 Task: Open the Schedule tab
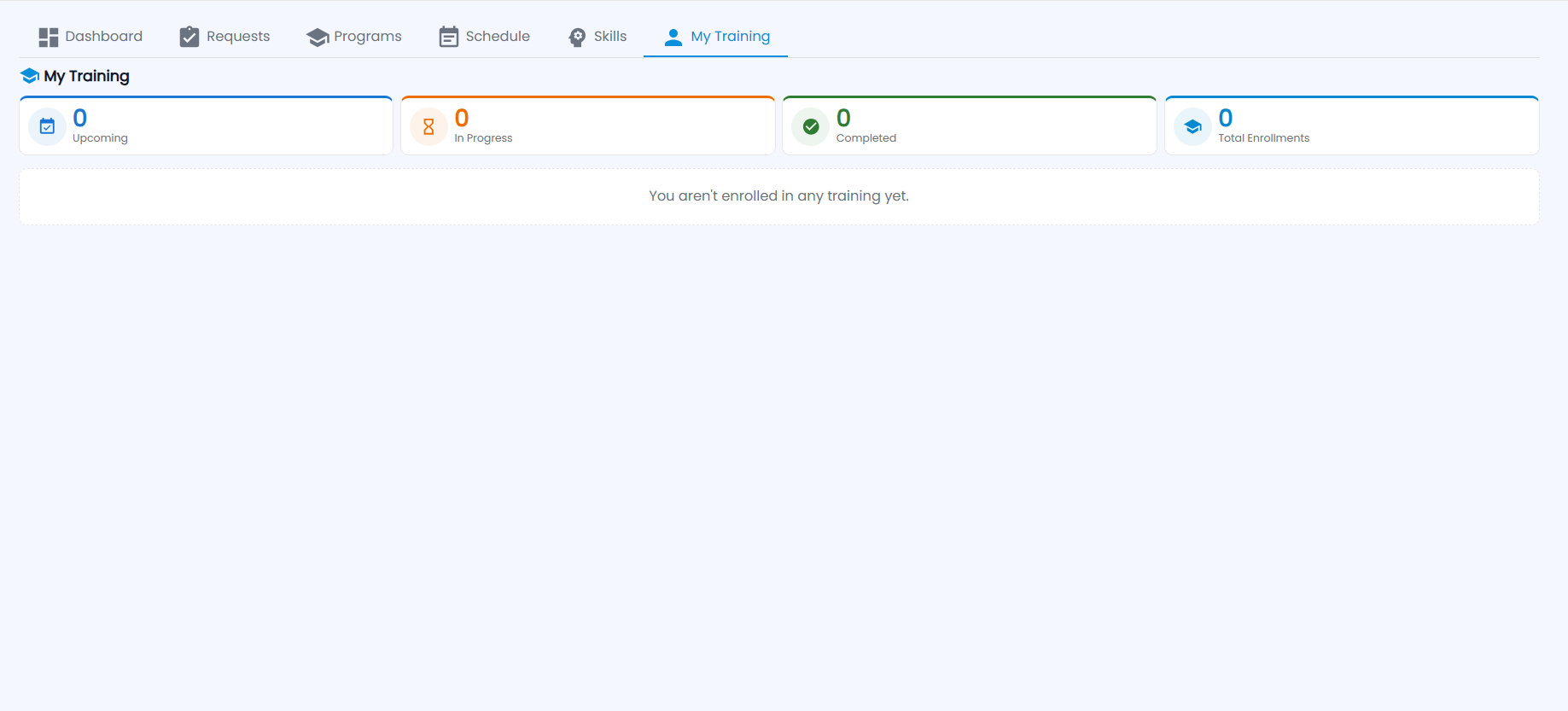(x=485, y=37)
